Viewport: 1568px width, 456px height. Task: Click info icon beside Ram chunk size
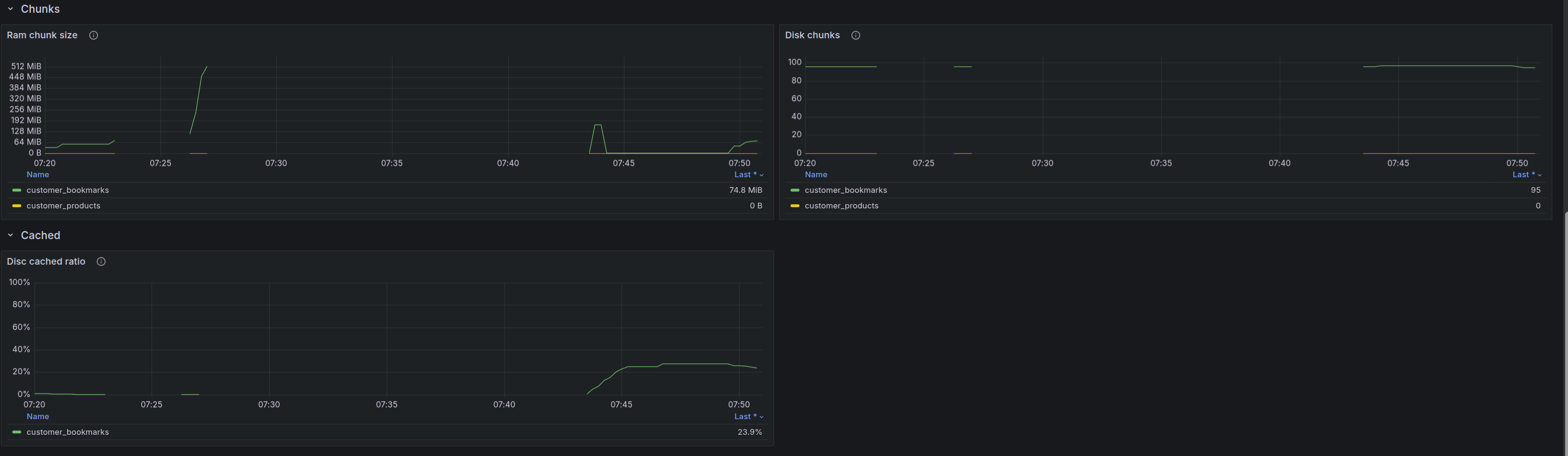tap(93, 35)
